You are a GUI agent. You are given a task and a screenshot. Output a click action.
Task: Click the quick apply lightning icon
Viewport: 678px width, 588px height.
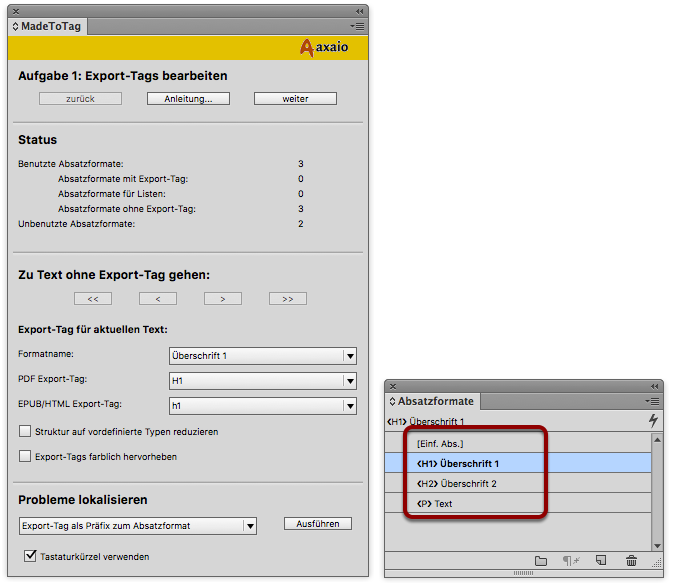(x=653, y=420)
